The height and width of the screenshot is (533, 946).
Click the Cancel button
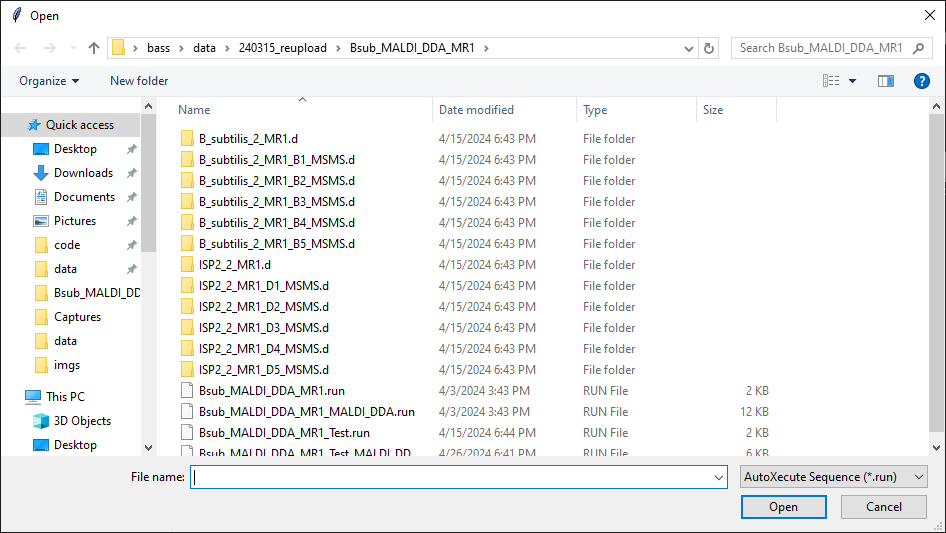pos(884,507)
